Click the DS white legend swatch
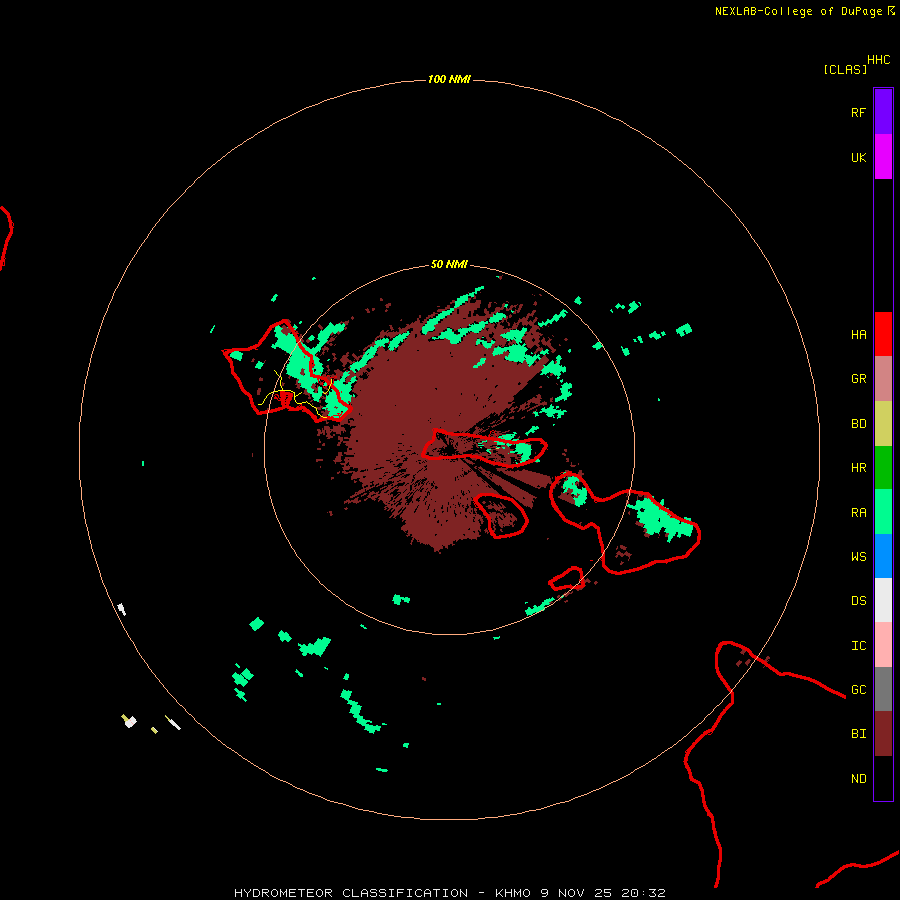900x900 pixels. tap(883, 600)
